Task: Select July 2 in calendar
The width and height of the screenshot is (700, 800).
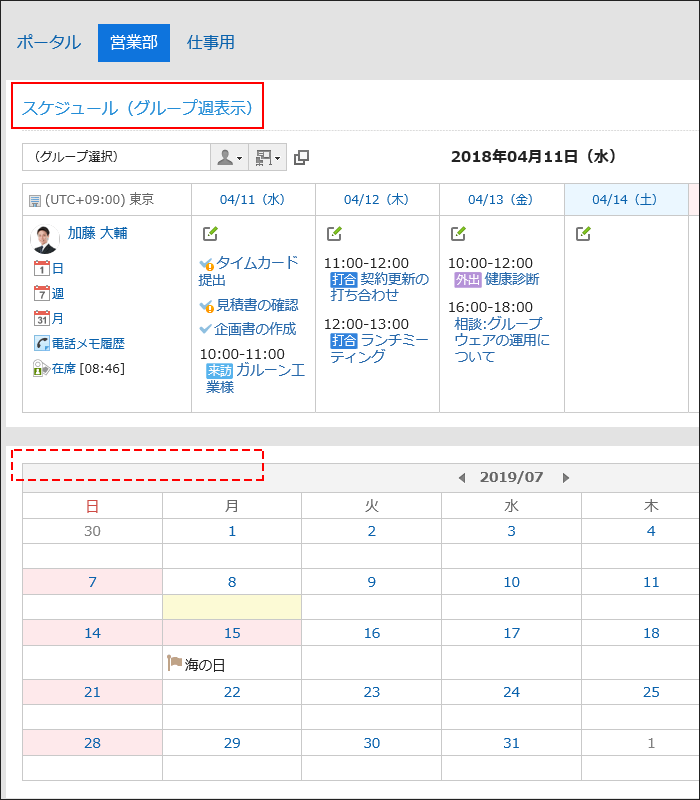Action: pyautogui.click(x=371, y=531)
